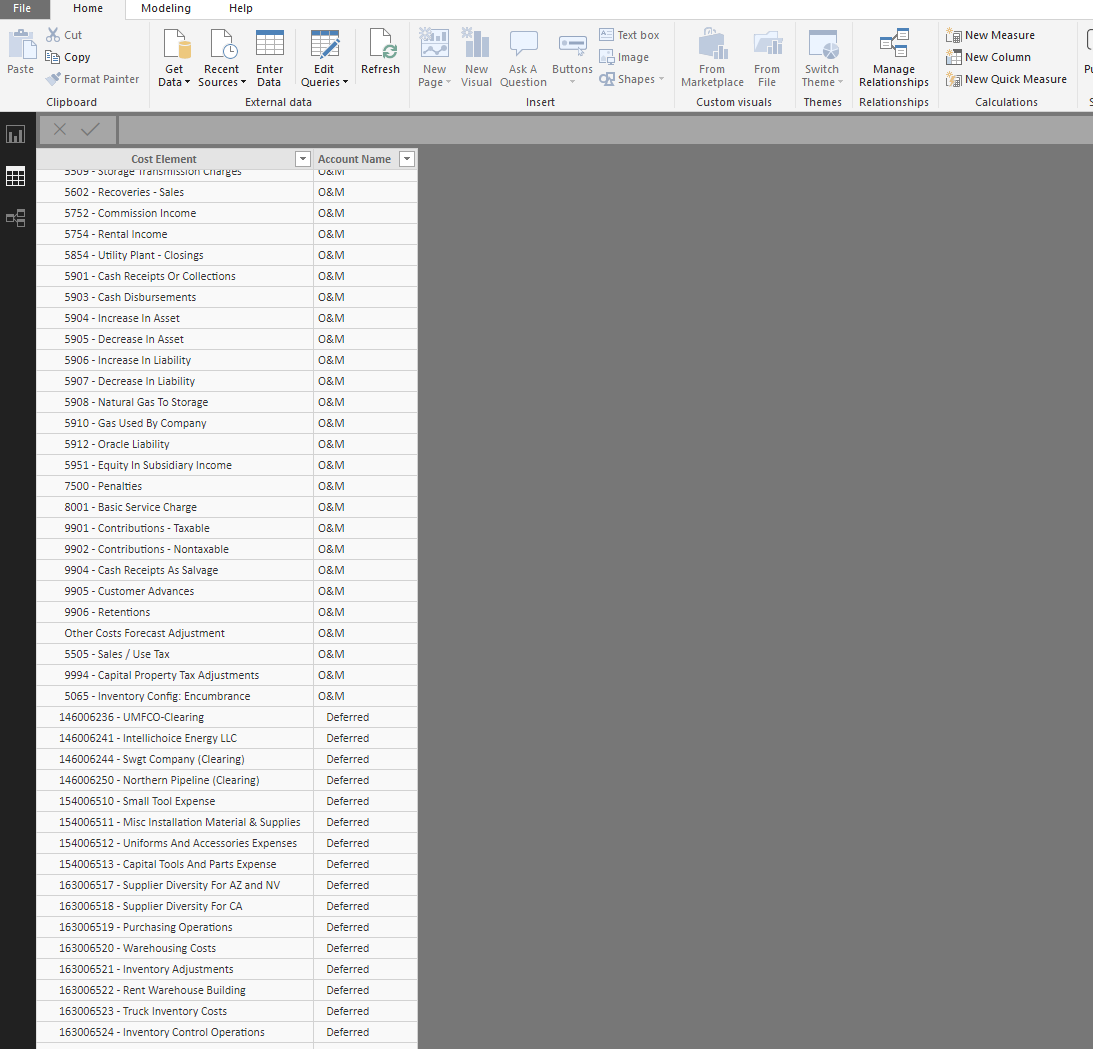Screen dimensions: 1093x1049
Task: Switch to Report view in sidebar
Action: coord(15,134)
